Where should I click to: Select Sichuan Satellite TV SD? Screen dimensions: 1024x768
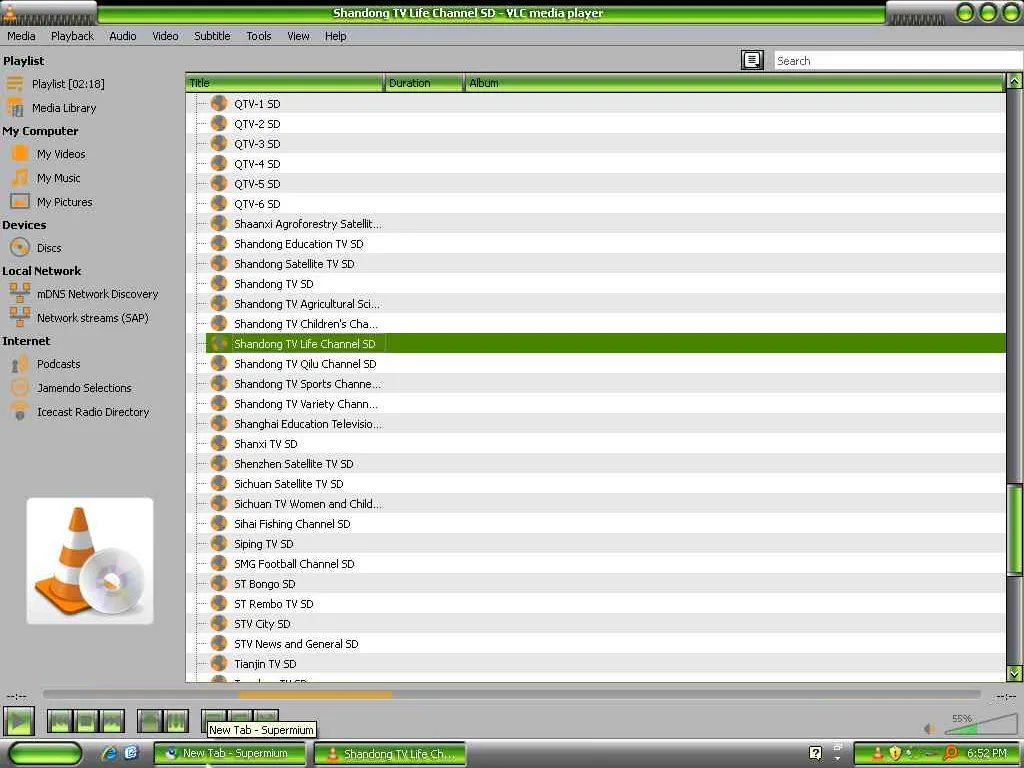pyautogui.click(x=288, y=484)
